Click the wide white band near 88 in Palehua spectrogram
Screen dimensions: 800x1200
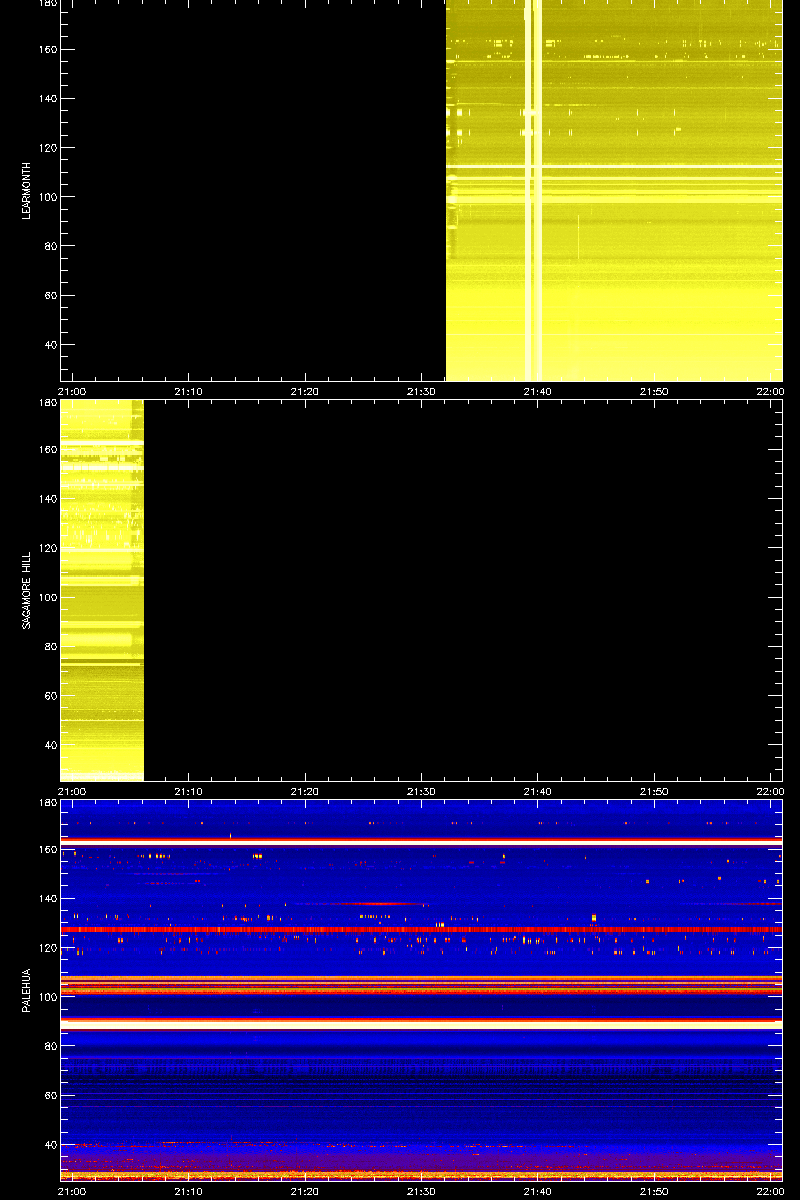pos(421,1025)
